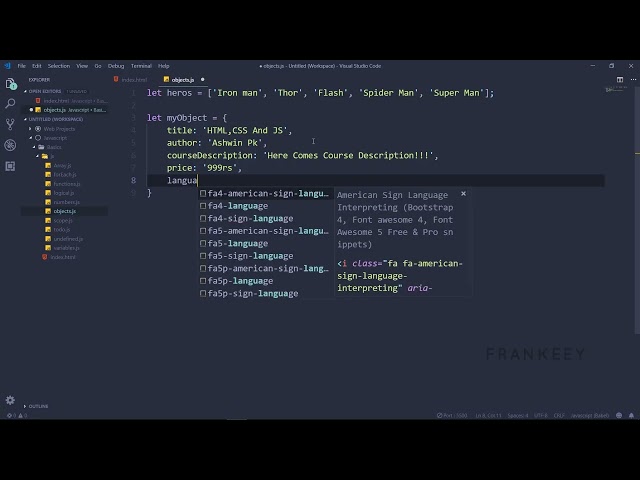Image resolution: width=640 pixels, height=480 pixels.
Task: Click the Web Projects folder icon
Action: tap(38, 129)
